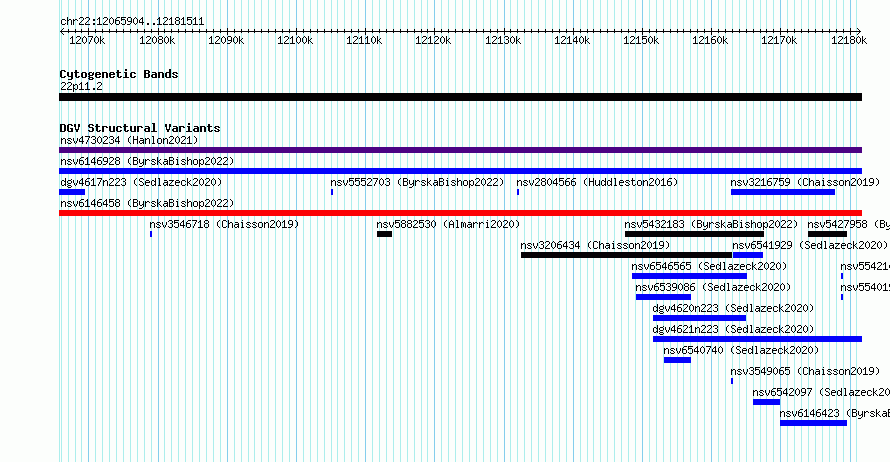Open nsv6540740 (Sedlazeck2020) variant label
Image resolution: width=890 pixels, height=462 pixels.
pyautogui.click(x=741, y=350)
